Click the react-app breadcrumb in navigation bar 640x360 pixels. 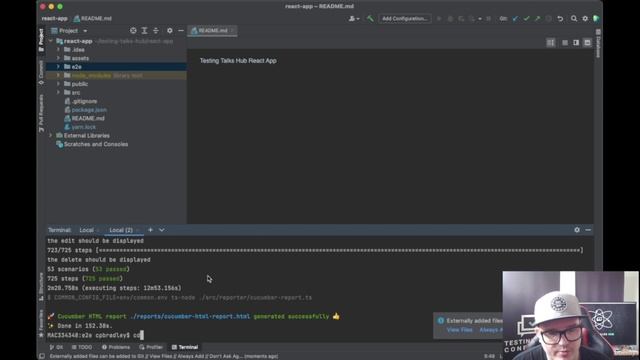pos(54,18)
